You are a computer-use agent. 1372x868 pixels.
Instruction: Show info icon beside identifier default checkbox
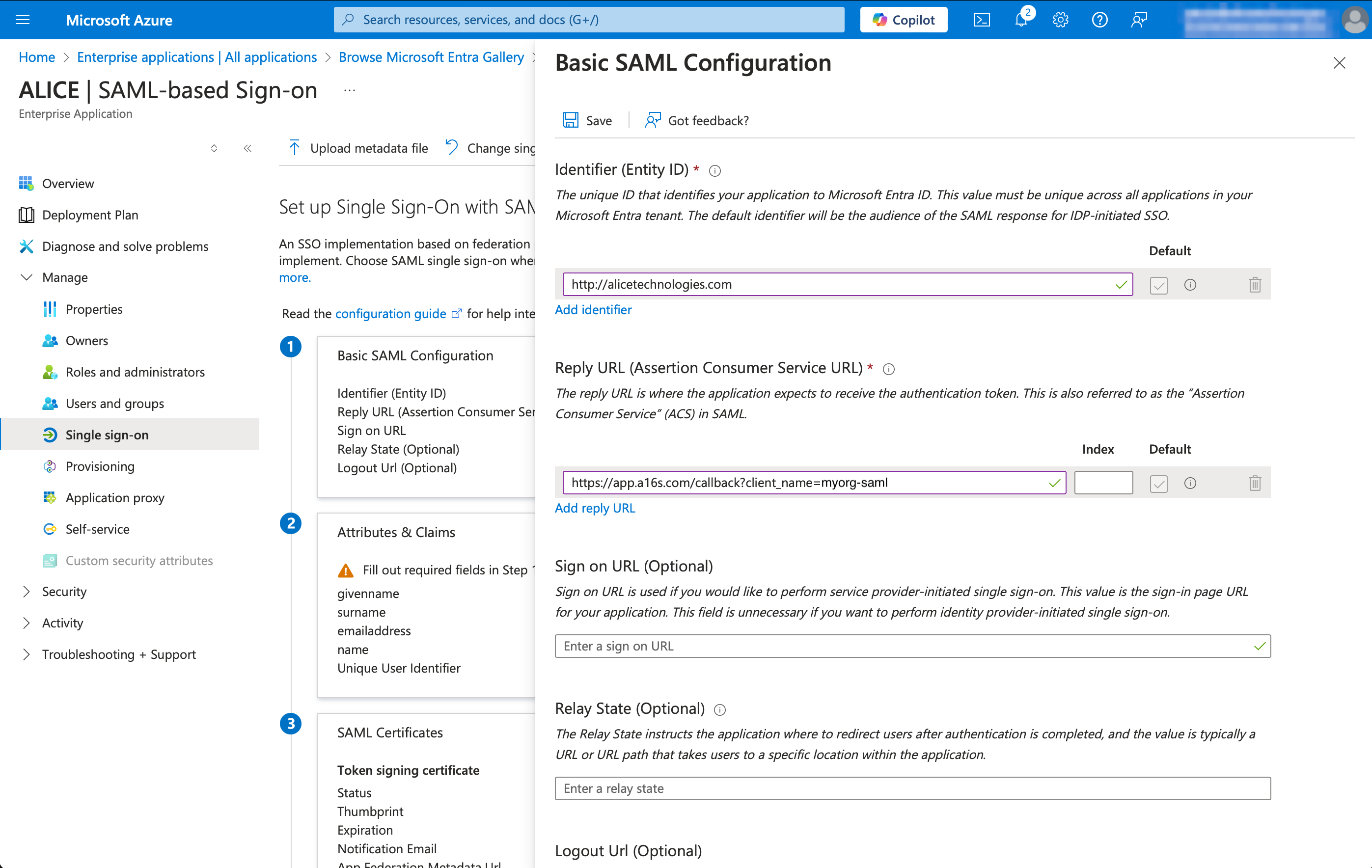pos(1190,285)
